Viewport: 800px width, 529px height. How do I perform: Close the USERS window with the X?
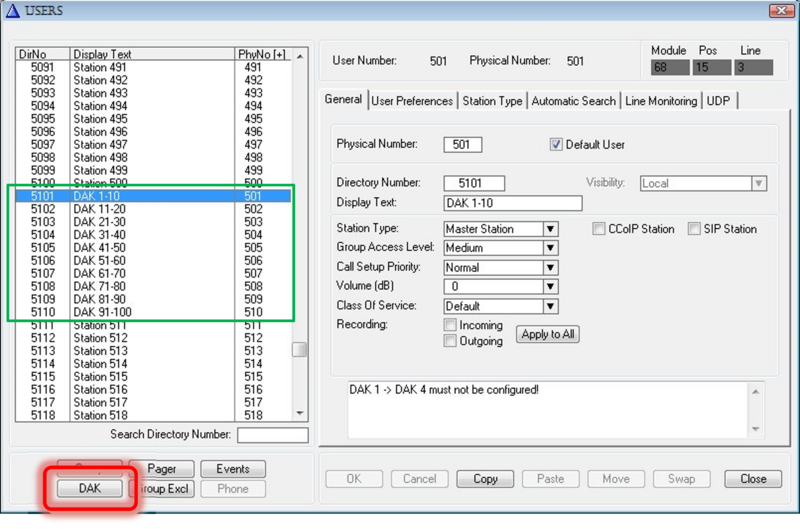point(781,10)
